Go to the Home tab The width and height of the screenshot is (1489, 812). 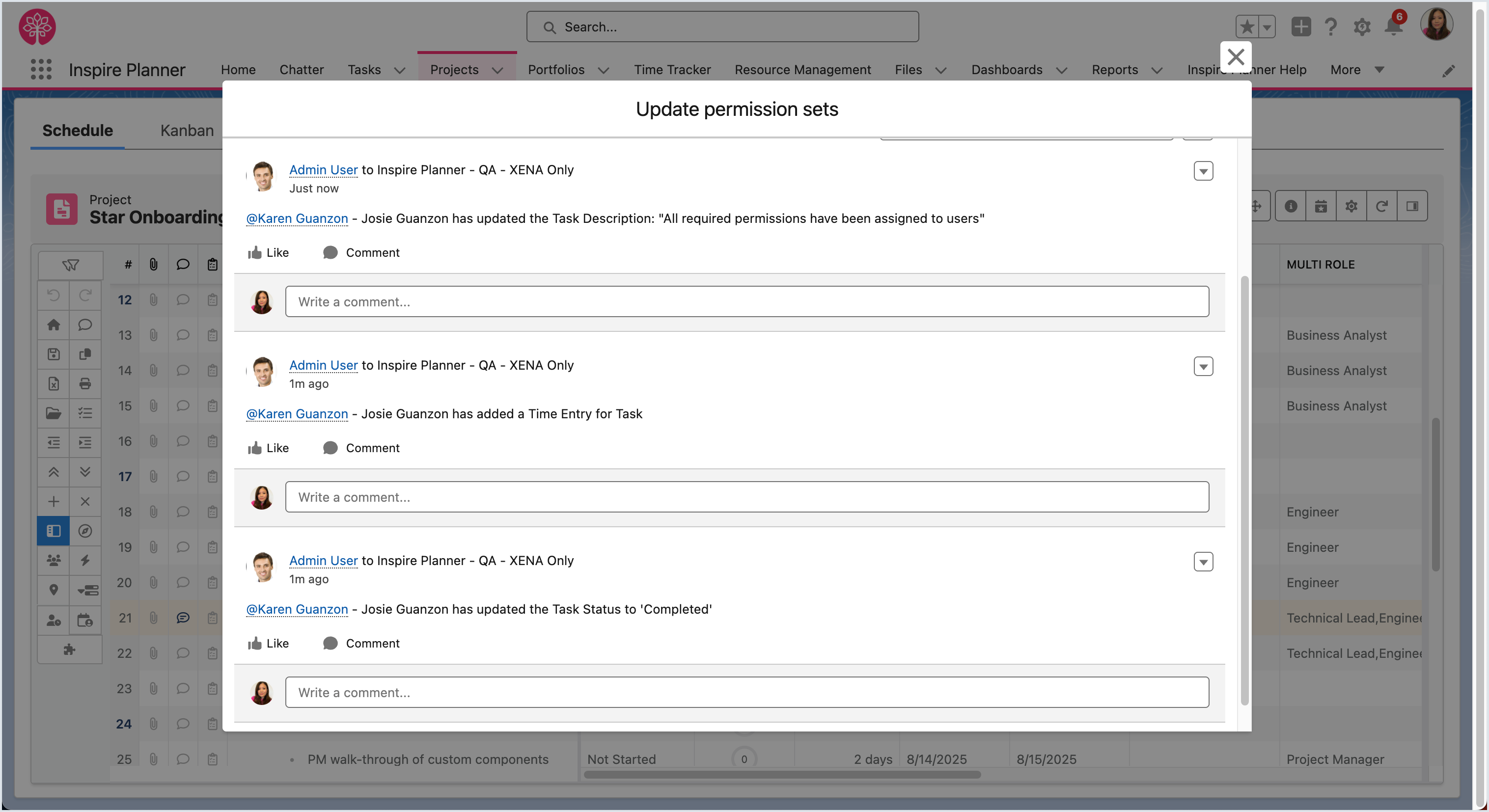click(x=238, y=70)
